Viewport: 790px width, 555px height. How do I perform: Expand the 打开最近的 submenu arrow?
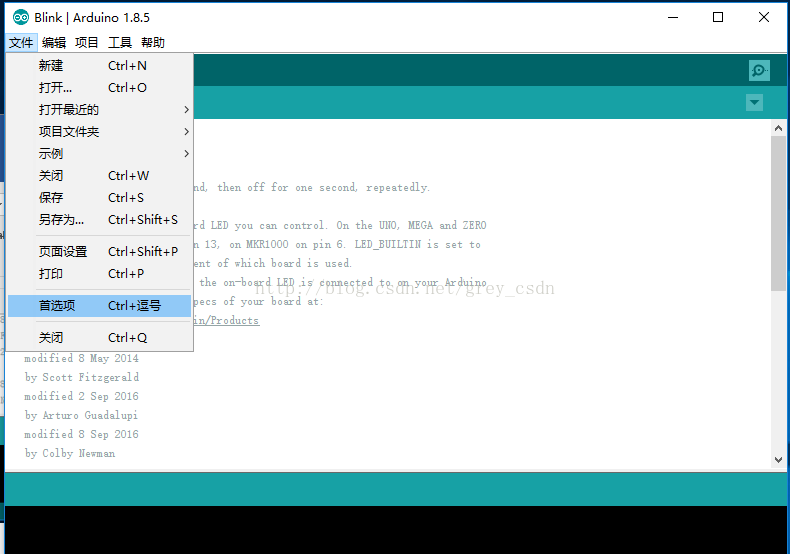click(186, 110)
